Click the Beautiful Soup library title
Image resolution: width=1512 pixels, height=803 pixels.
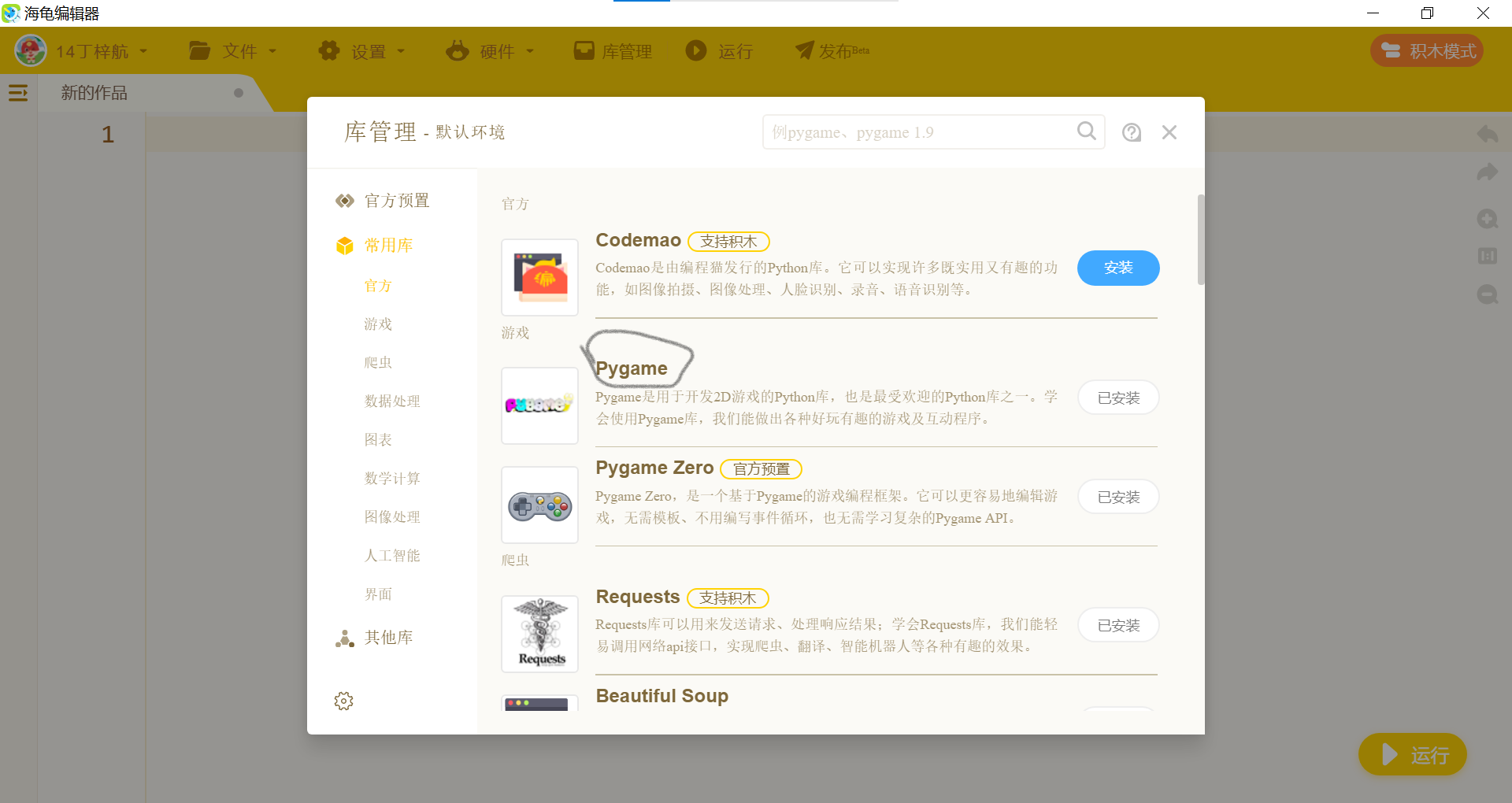pyautogui.click(x=662, y=696)
